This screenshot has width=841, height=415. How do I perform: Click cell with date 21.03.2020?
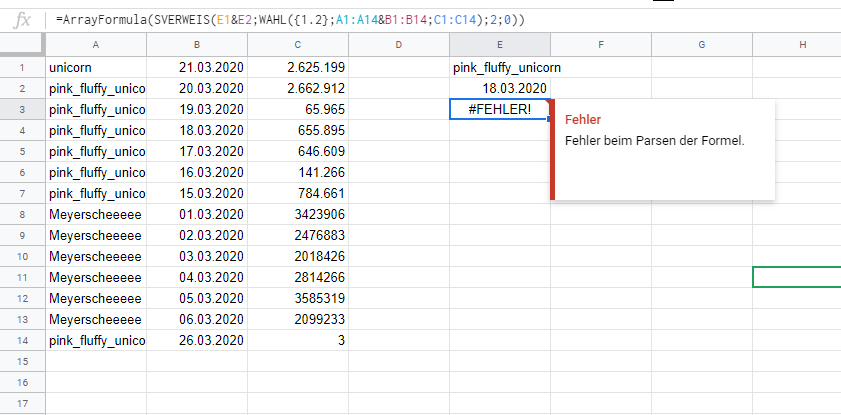tap(197, 68)
